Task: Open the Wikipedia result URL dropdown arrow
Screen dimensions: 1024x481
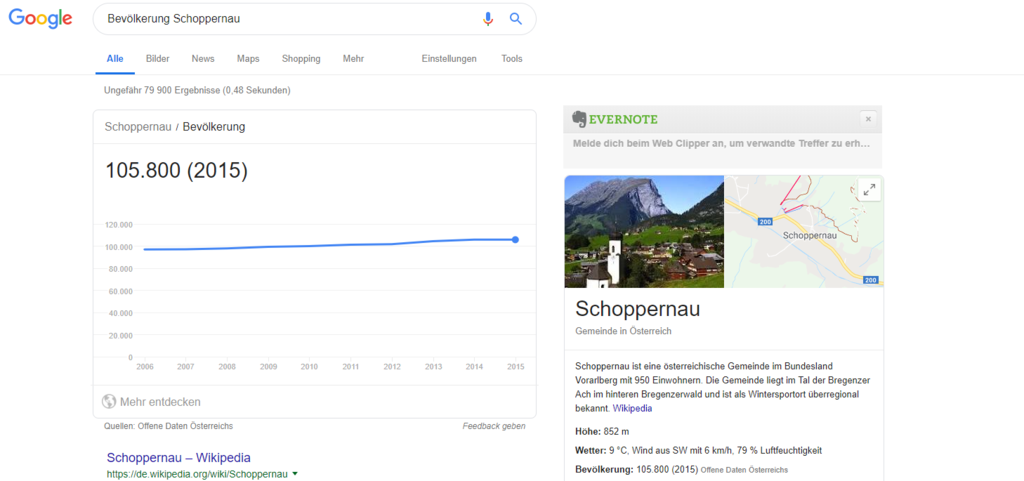Action: coord(295,474)
